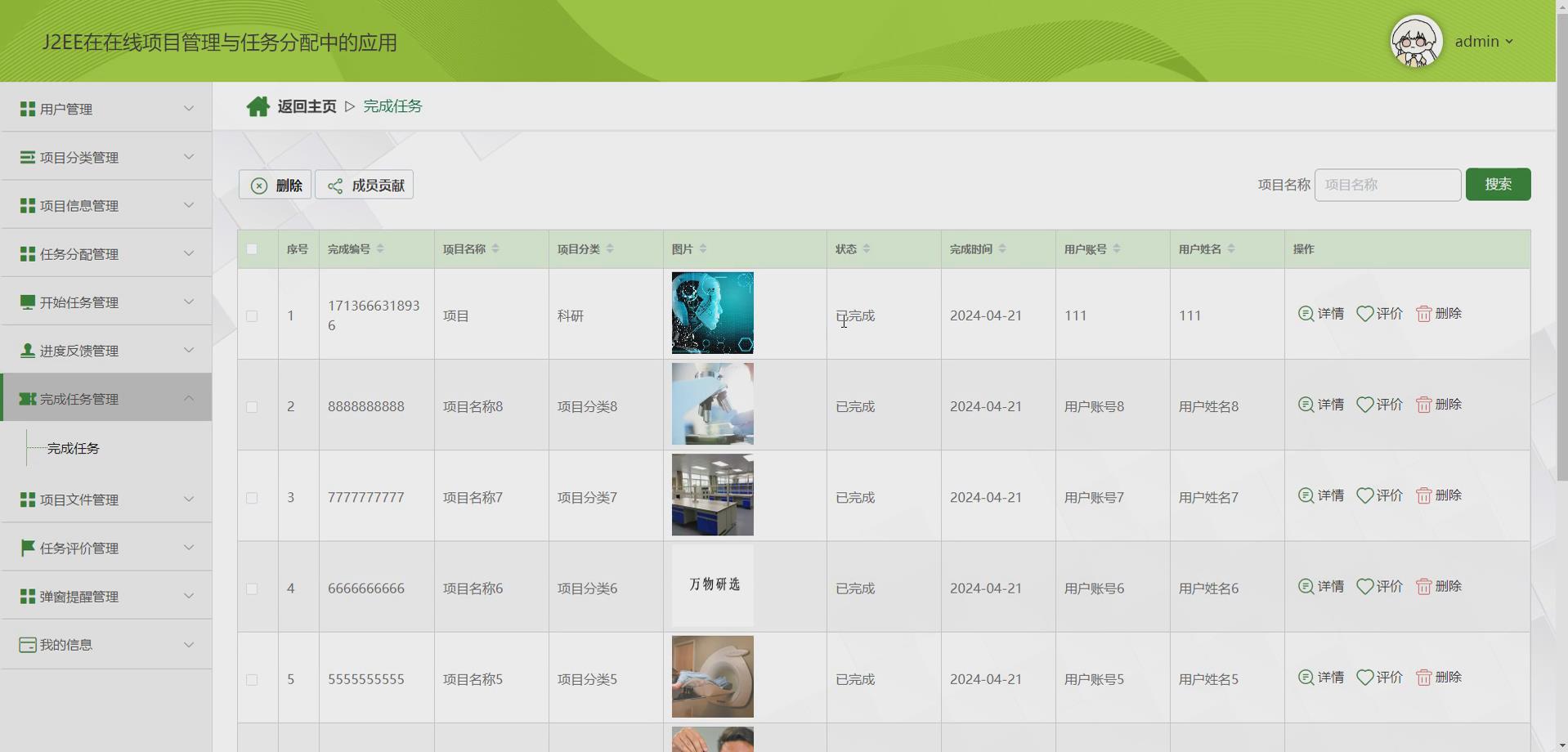Click the trash icon for 项目名称6 row

pos(1424,587)
